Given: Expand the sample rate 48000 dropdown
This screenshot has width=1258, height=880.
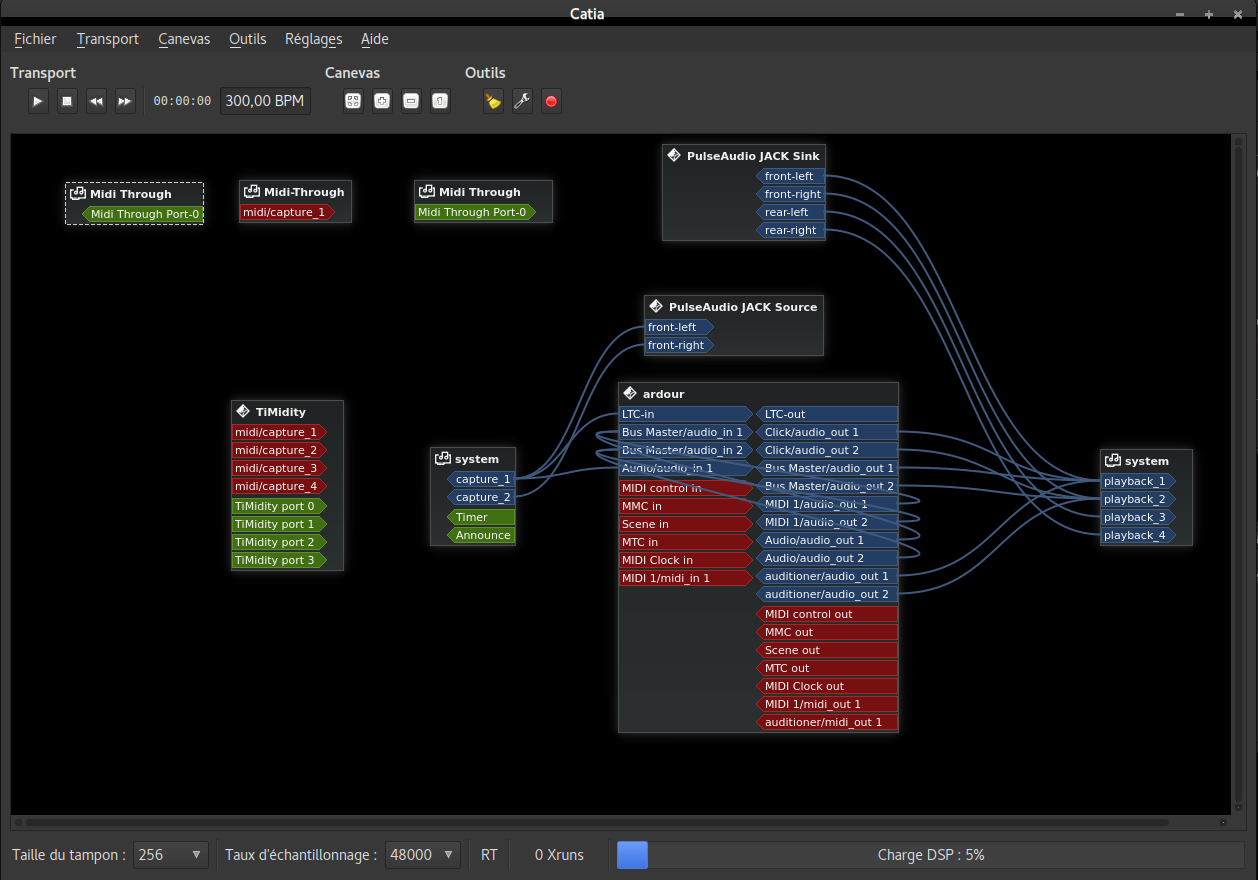Looking at the screenshot, I should click(x=423, y=855).
